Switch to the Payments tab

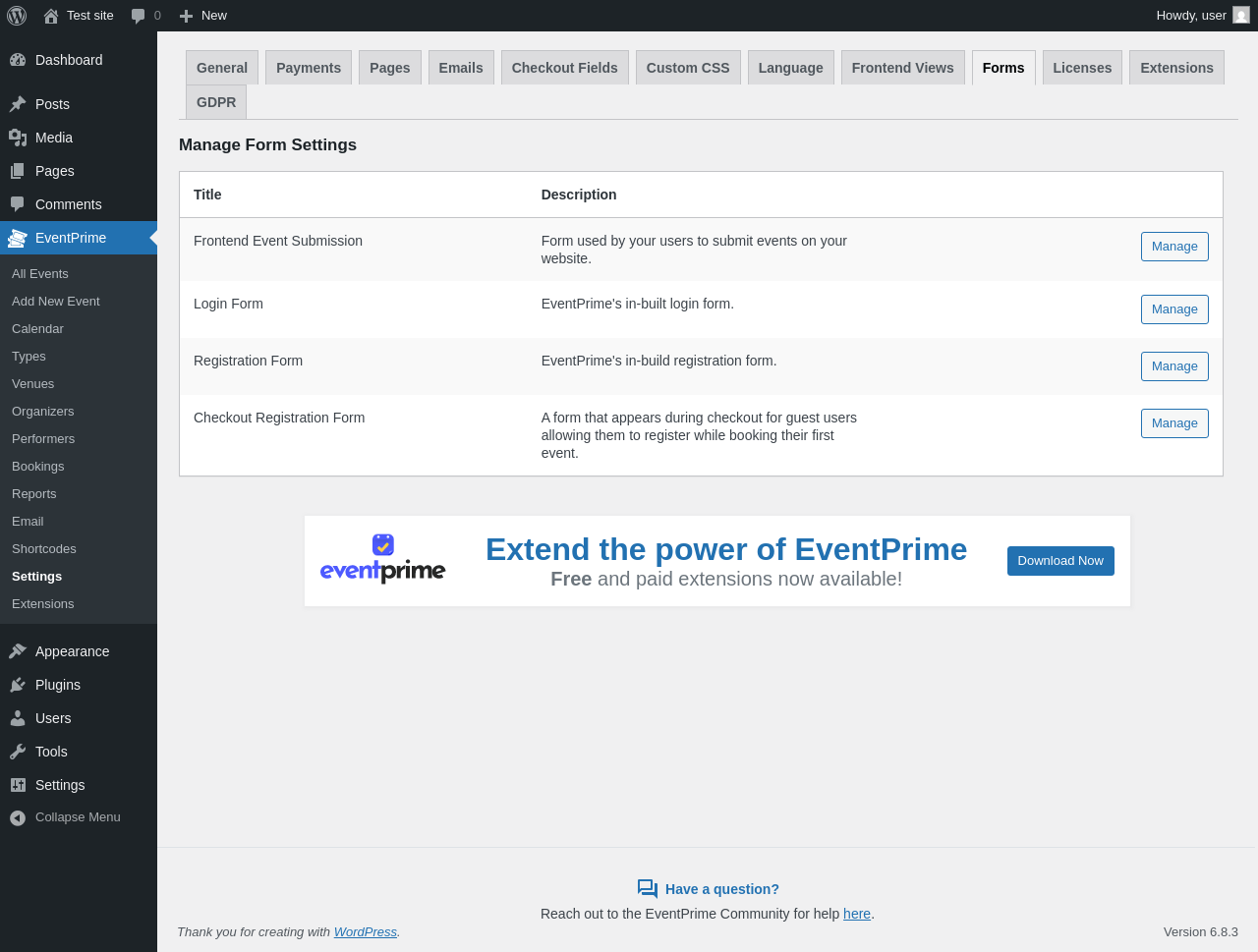309,68
